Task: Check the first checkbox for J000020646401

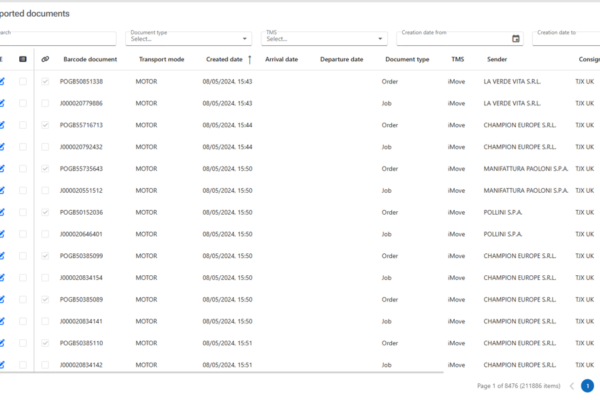Action: click(x=23, y=234)
